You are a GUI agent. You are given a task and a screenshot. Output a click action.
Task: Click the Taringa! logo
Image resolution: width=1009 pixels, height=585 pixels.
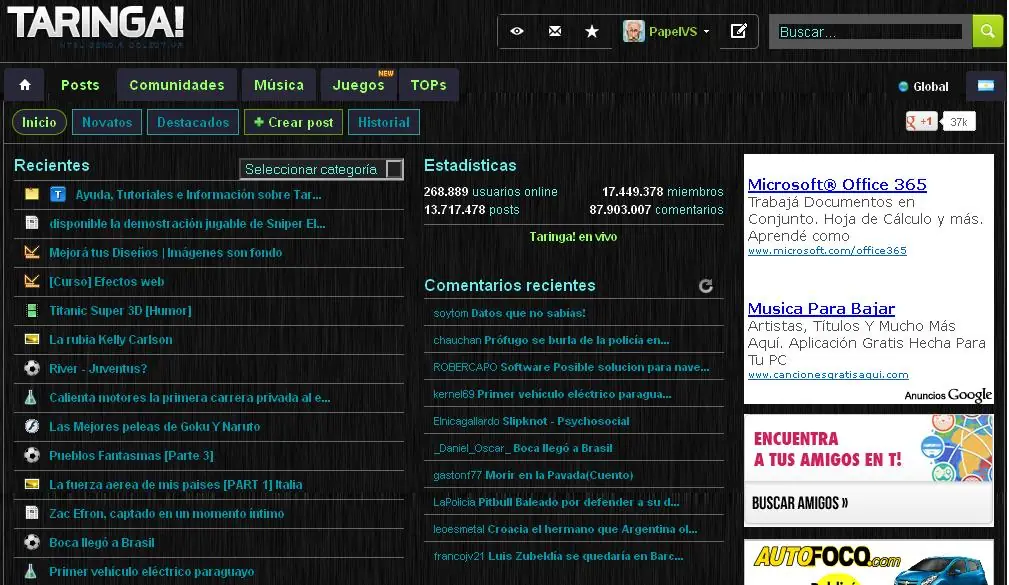(x=95, y=24)
